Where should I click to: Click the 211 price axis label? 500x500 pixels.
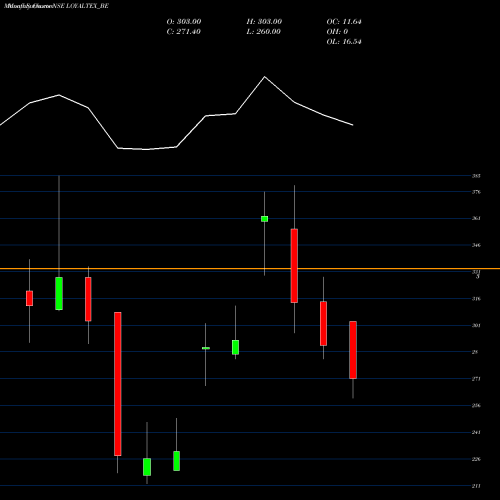click(476, 486)
